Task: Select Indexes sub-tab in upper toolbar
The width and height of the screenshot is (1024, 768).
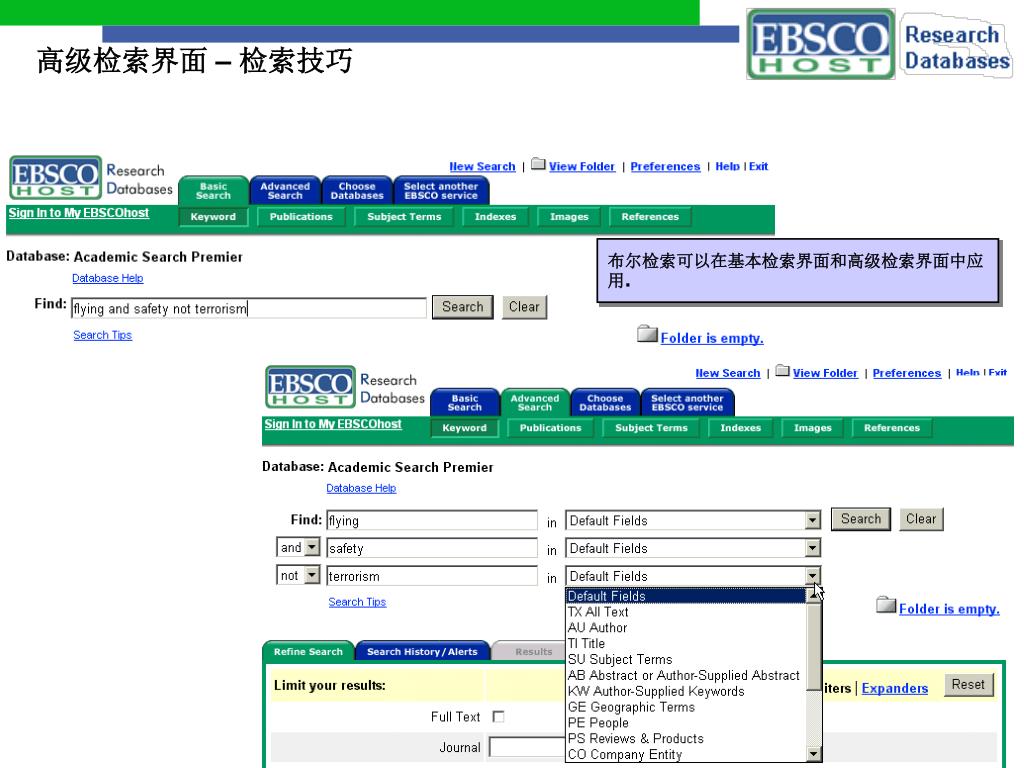Action: tap(495, 217)
